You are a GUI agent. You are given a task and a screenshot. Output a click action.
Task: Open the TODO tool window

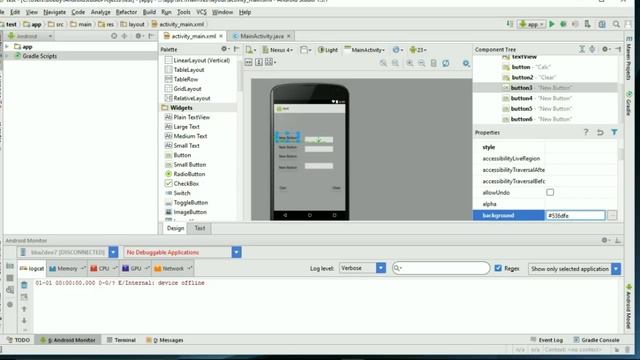point(18,340)
